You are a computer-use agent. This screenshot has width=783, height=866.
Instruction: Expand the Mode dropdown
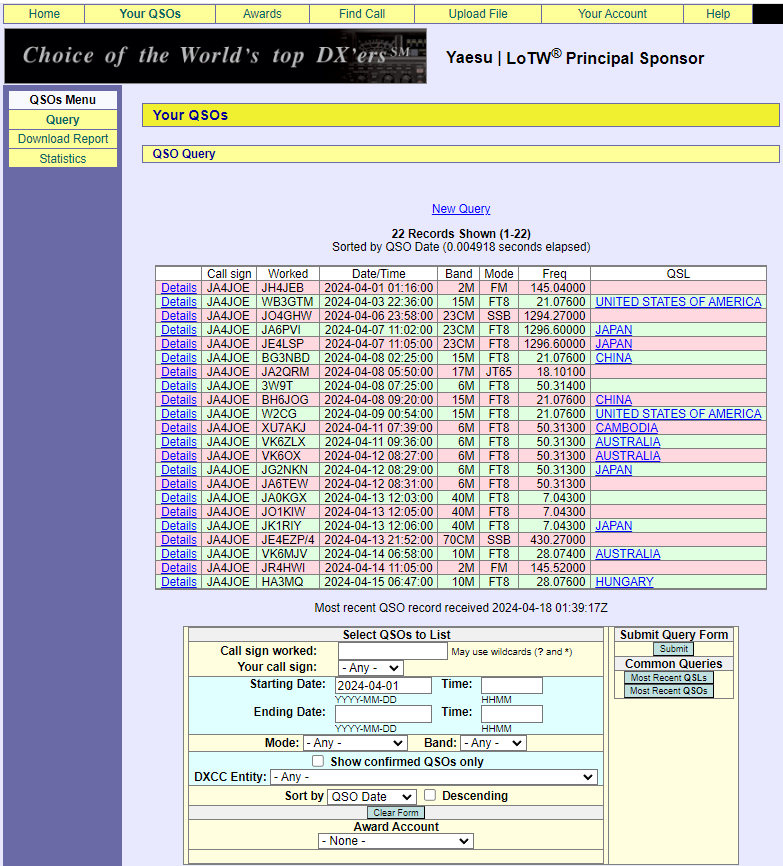[356, 743]
